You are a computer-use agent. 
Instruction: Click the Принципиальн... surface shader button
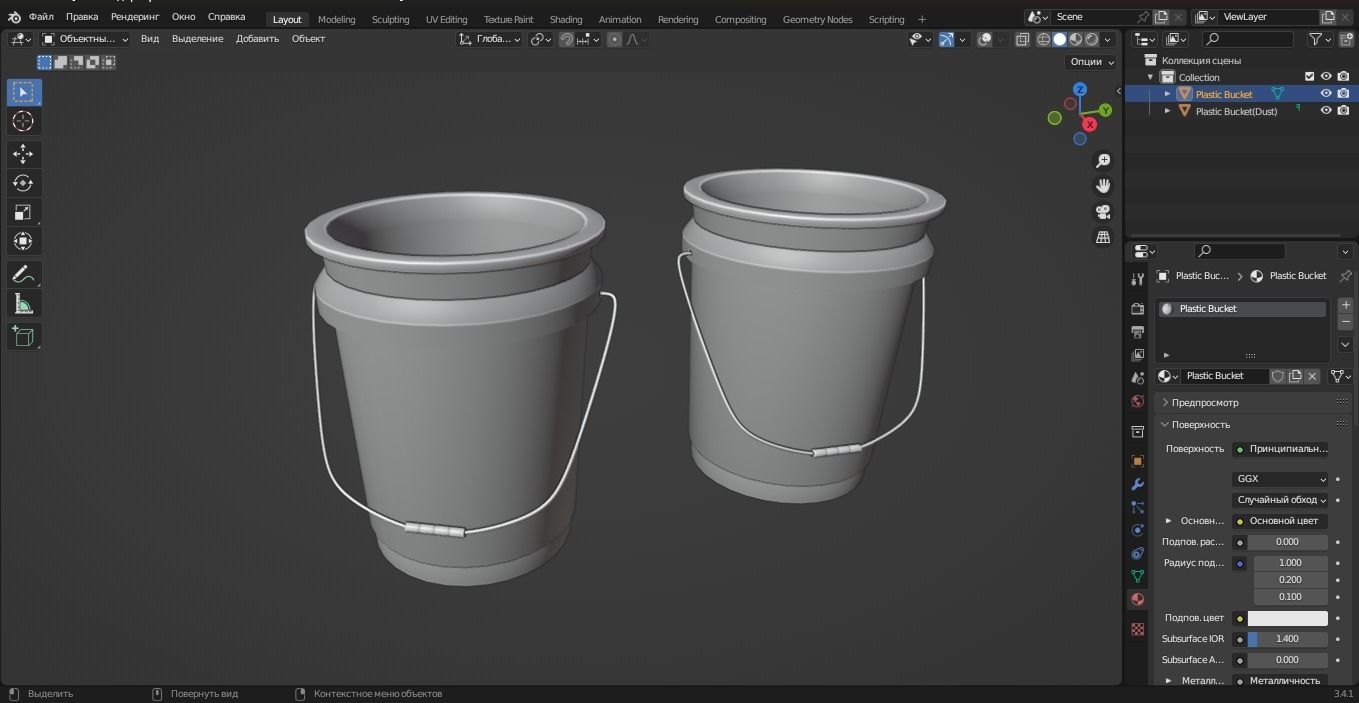tap(1280, 449)
